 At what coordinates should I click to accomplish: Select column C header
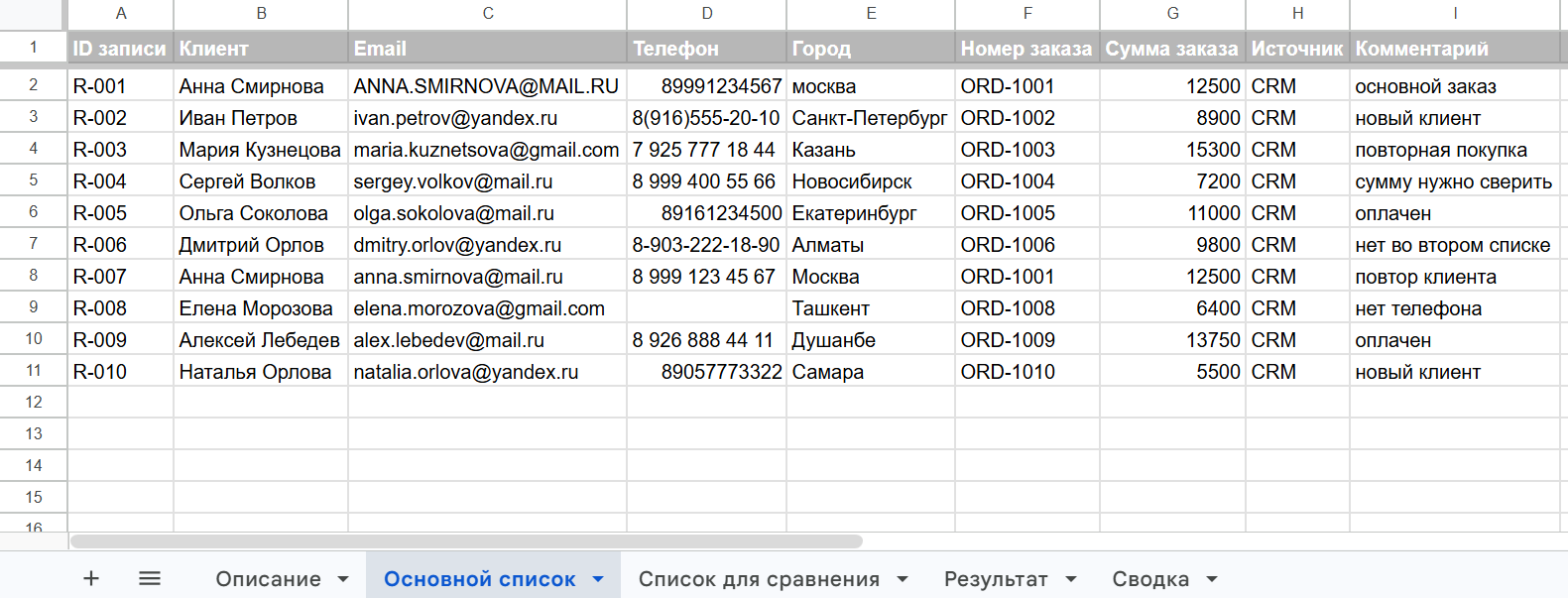[x=488, y=14]
